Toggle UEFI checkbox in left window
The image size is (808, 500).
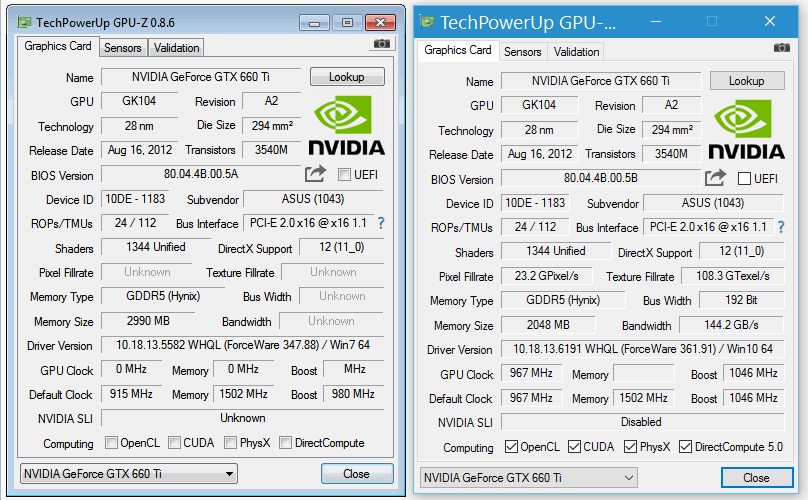[x=344, y=175]
